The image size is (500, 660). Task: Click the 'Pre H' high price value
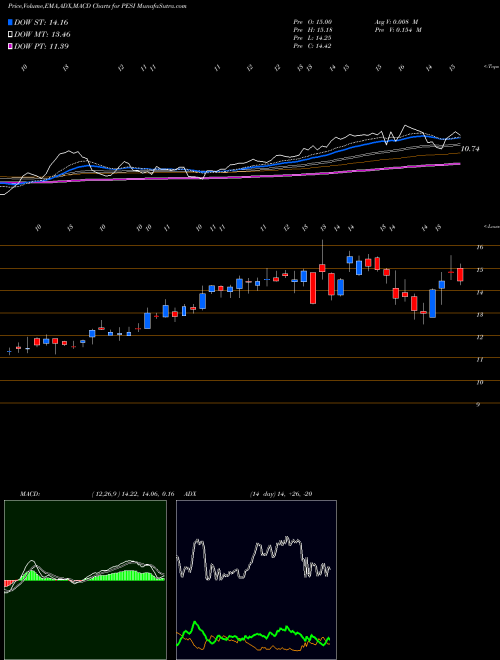(x=312, y=30)
